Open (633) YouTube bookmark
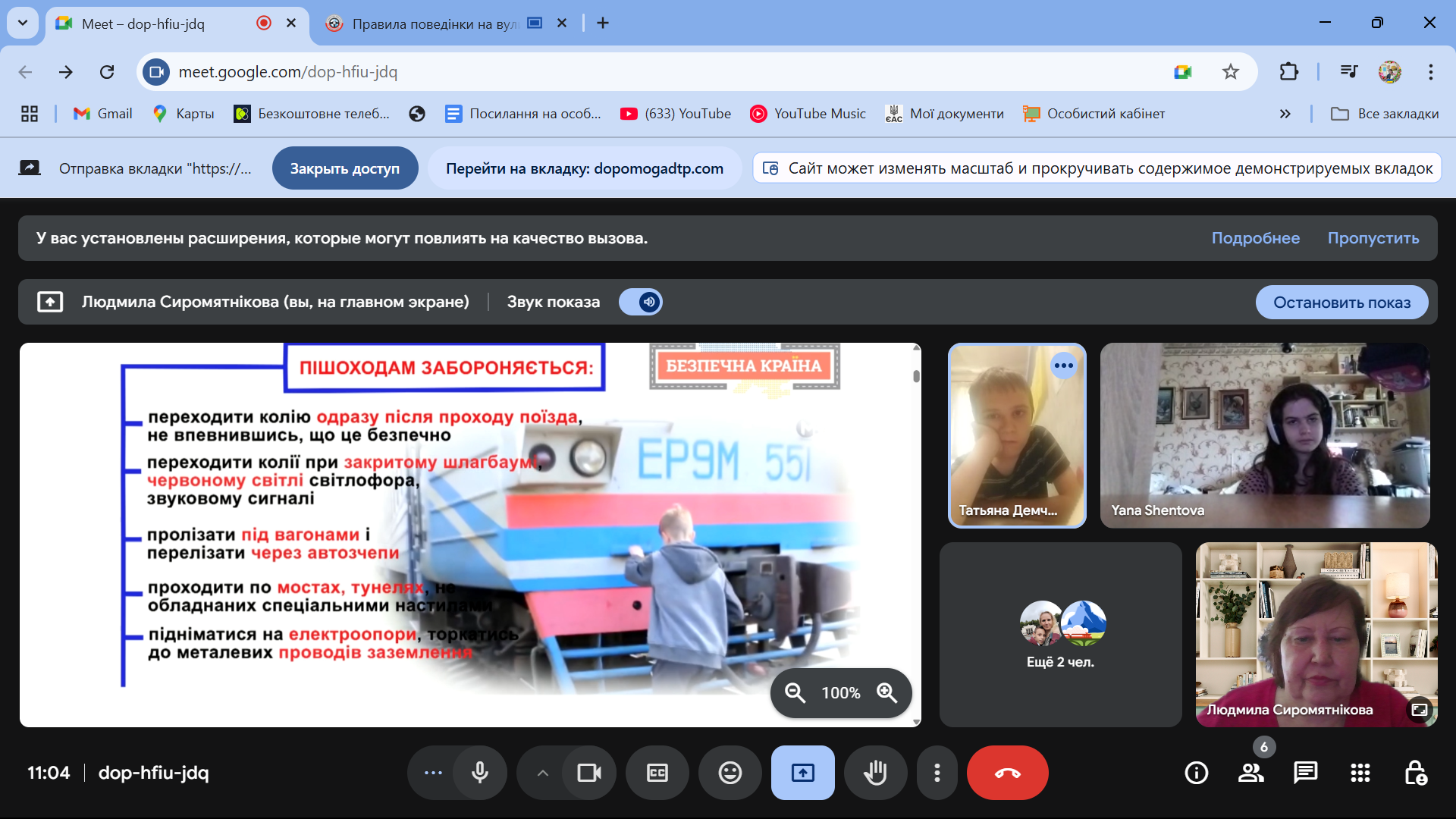 676,114
